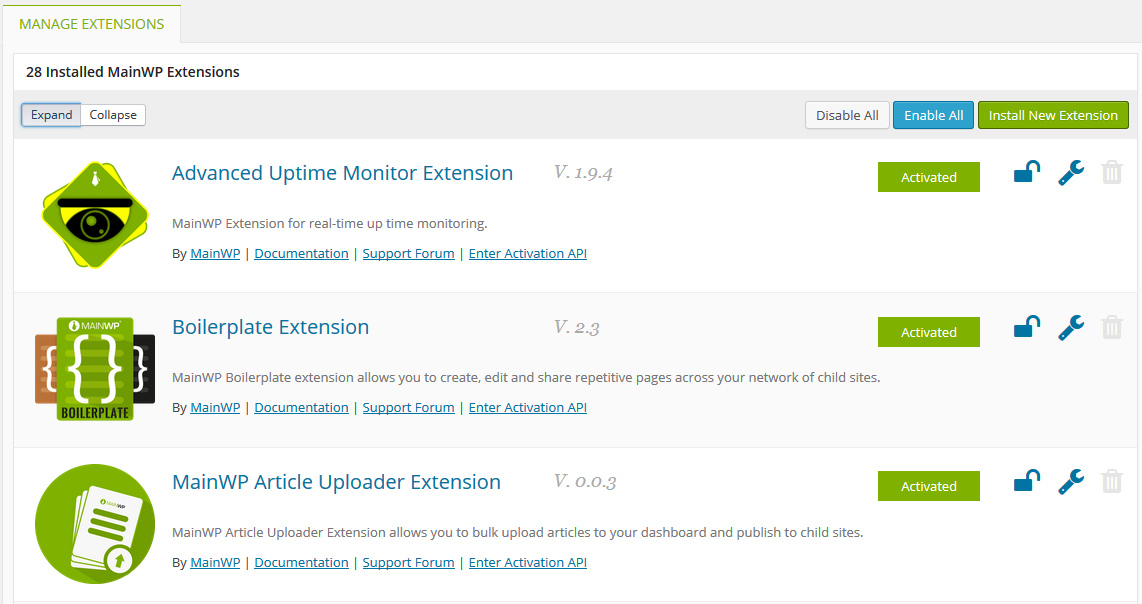Open wrench settings for Article Uploader Extension
Viewport: 1142px width, 604px height.
[x=1071, y=482]
